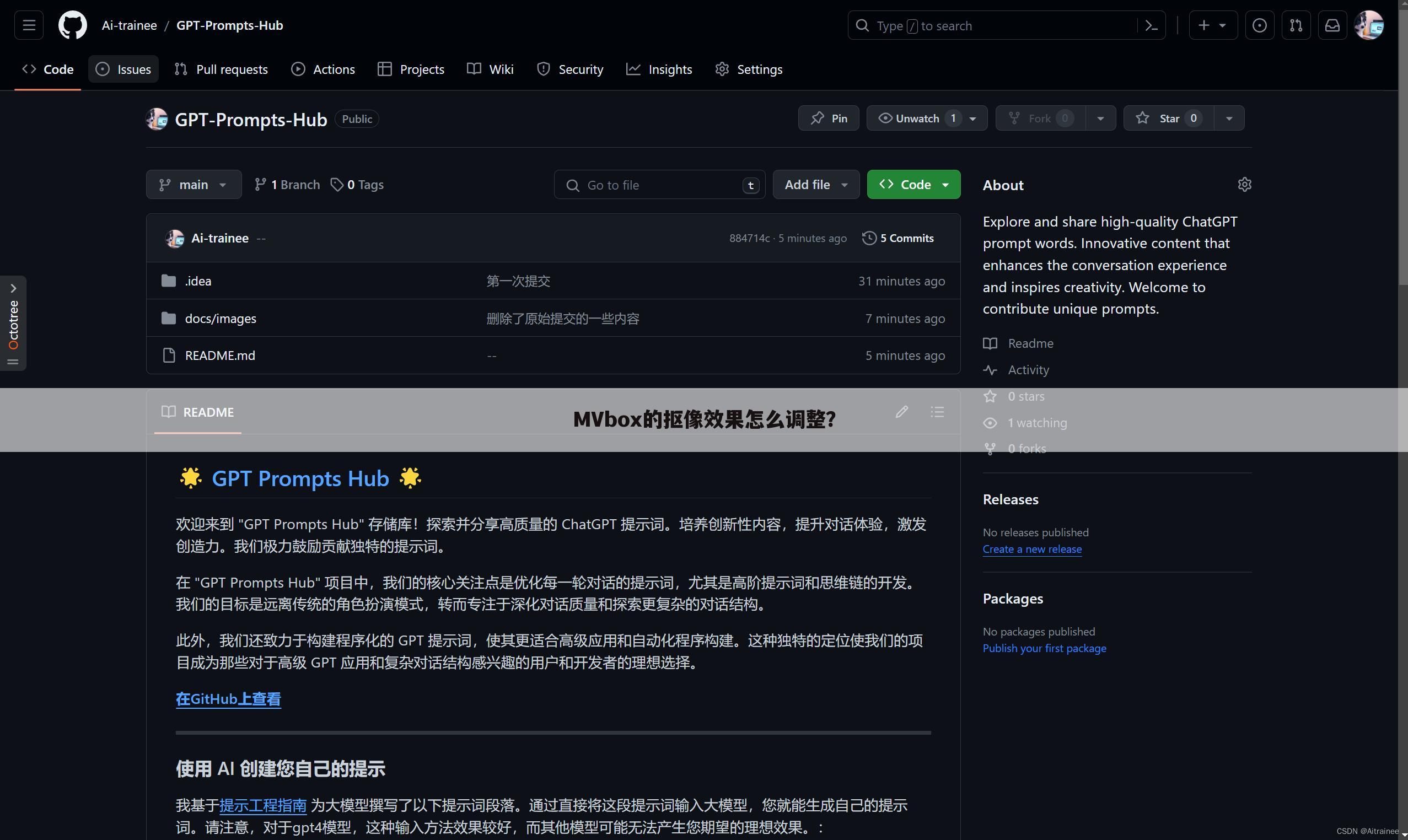The height and width of the screenshot is (840, 1408).
Task: Open the Pull requests tab
Action: [222, 69]
